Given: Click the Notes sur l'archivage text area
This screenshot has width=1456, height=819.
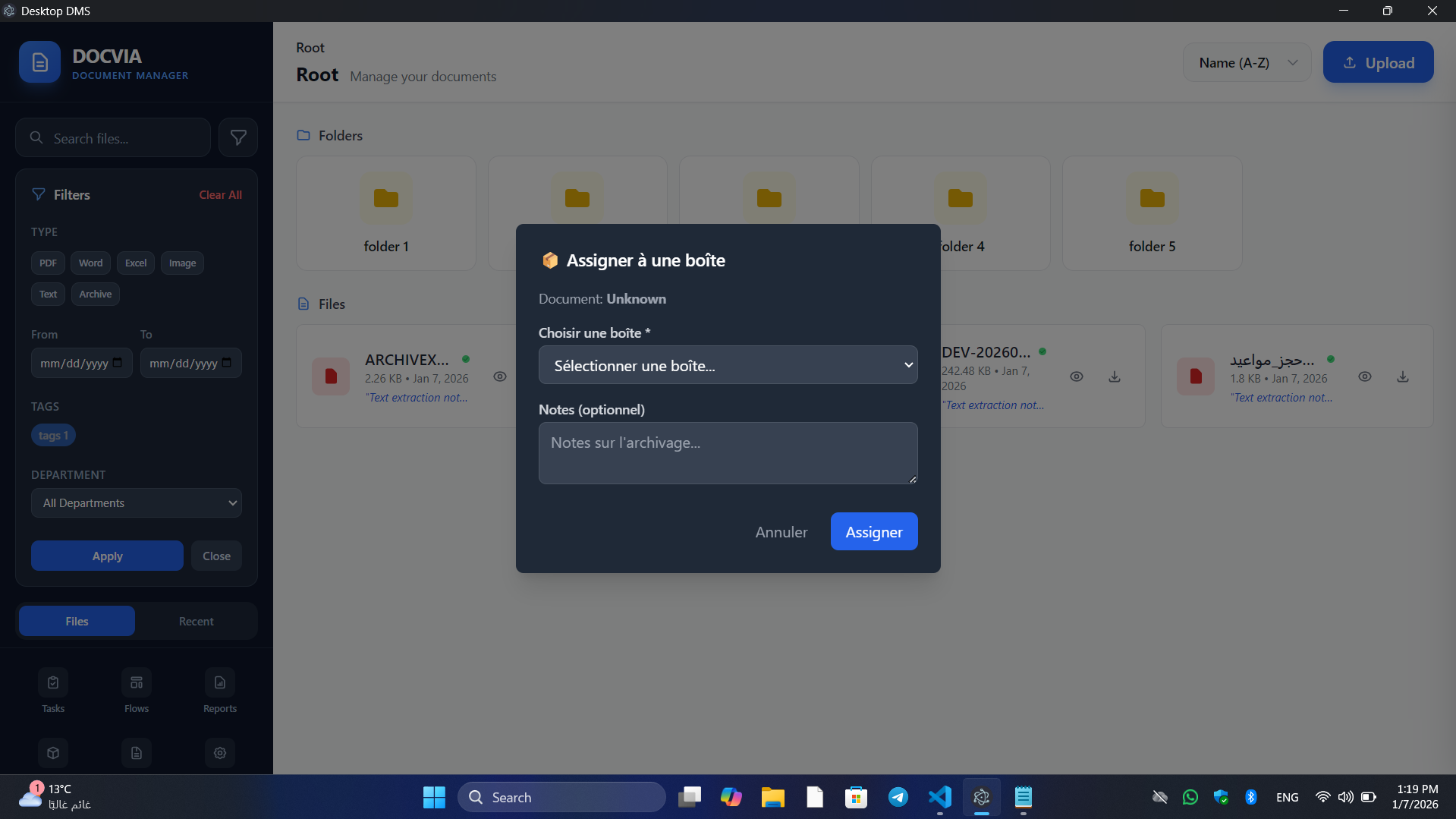Looking at the screenshot, I should [728, 453].
